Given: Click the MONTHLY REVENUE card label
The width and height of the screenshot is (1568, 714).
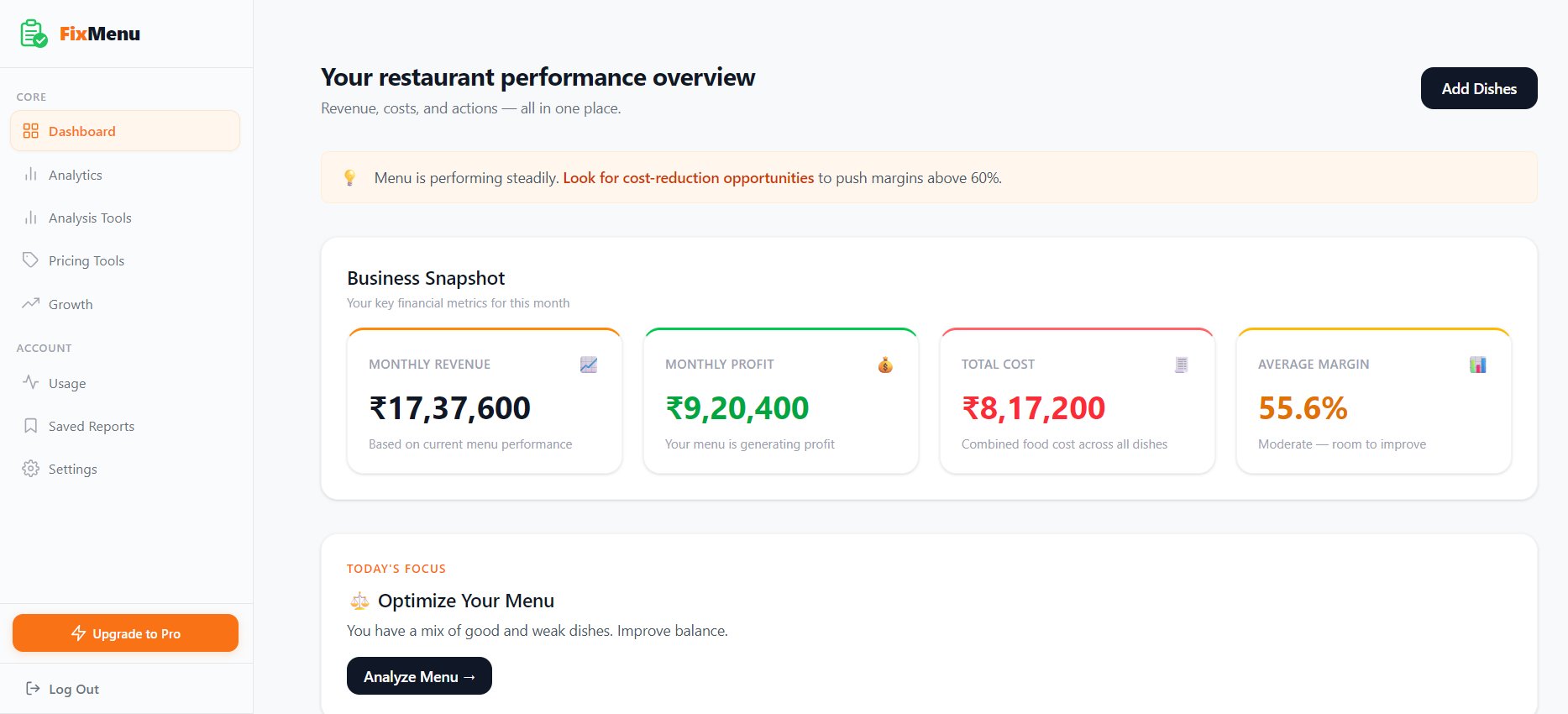Looking at the screenshot, I should pyautogui.click(x=429, y=365).
